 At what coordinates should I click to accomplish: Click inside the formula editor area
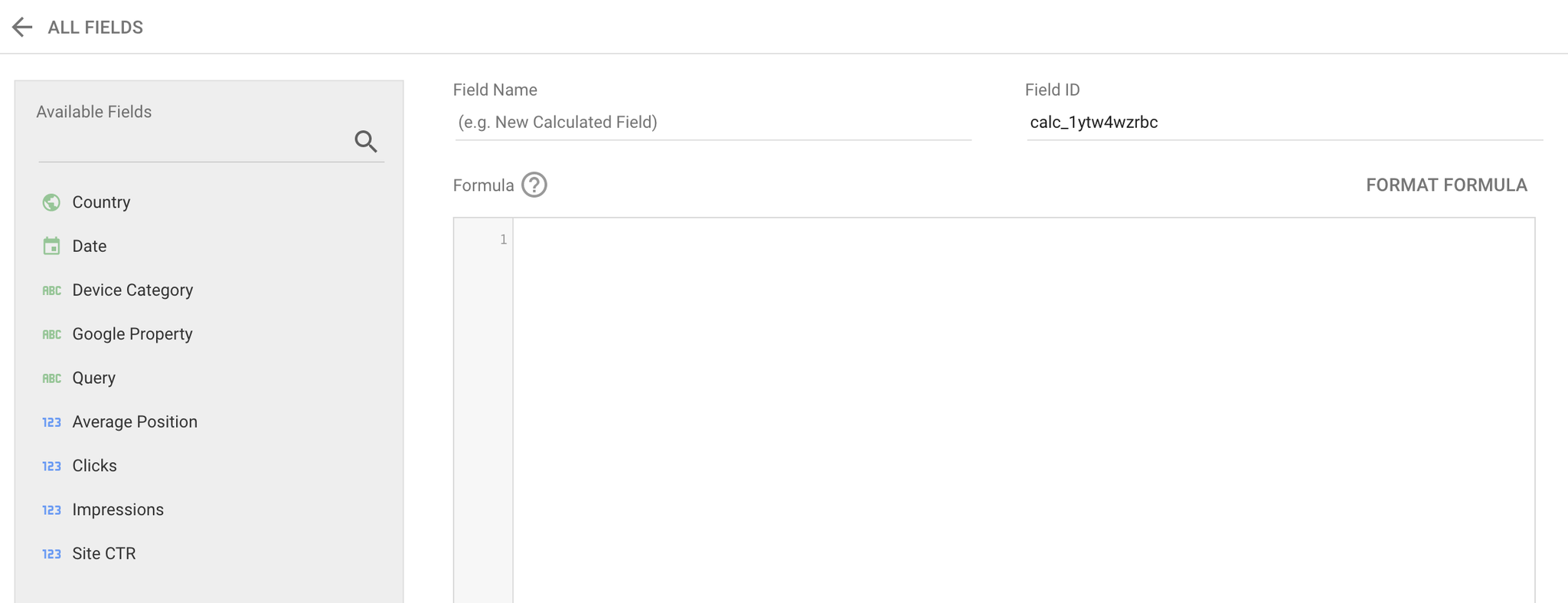pyautogui.click(x=1024, y=410)
